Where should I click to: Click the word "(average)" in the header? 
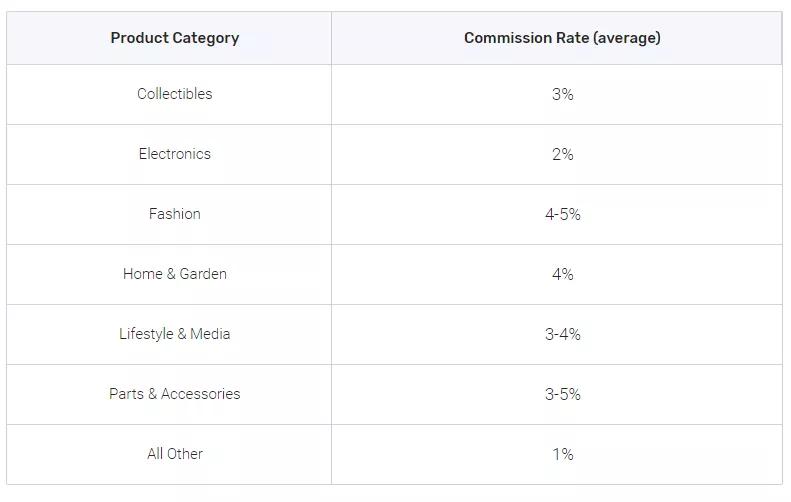(627, 38)
